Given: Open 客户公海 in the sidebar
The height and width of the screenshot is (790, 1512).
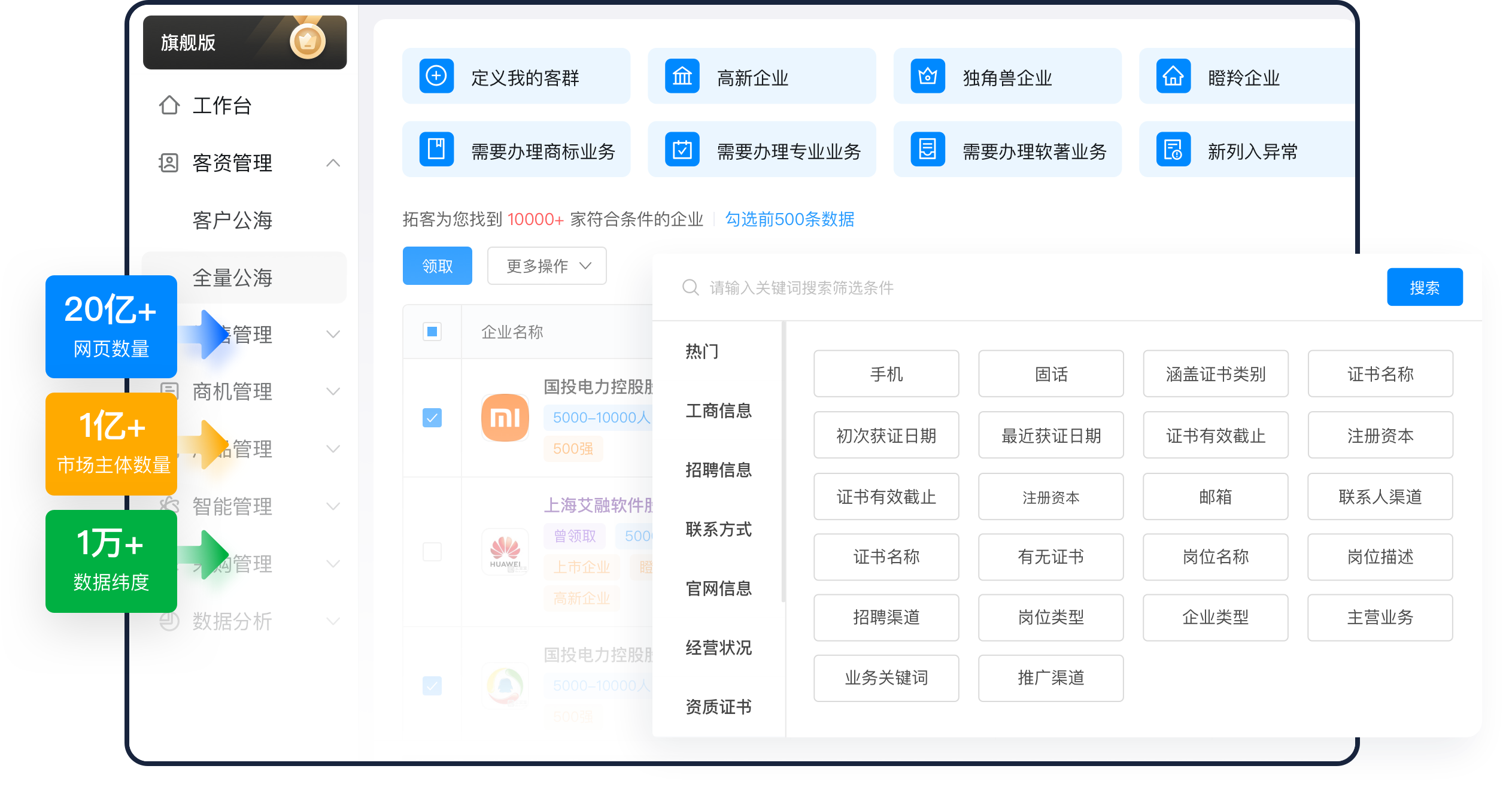Looking at the screenshot, I should pos(232,220).
